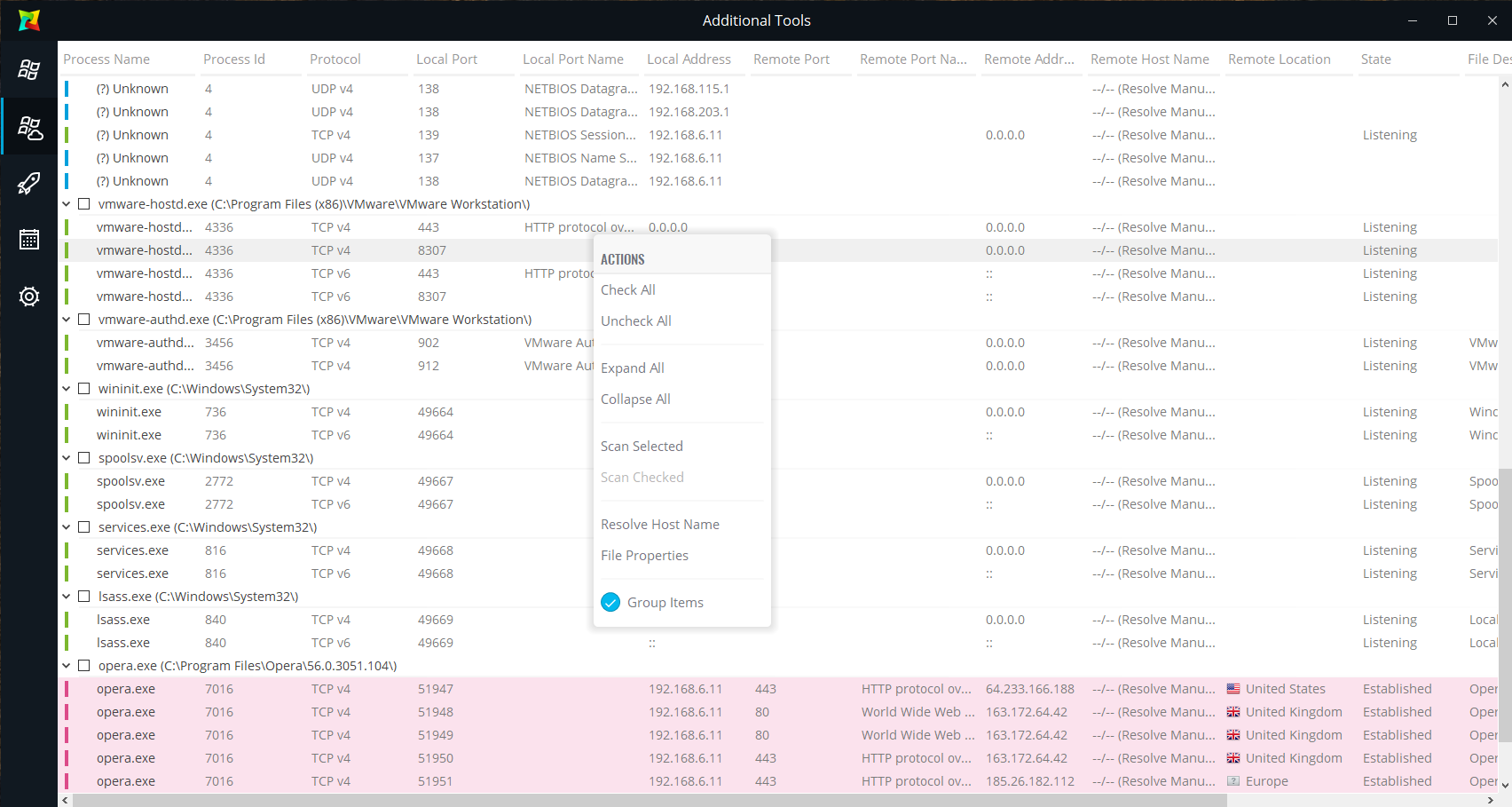This screenshot has height=807, width=1512.
Task: Click the local address 192.168.115.1
Action: (x=689, y=89)
